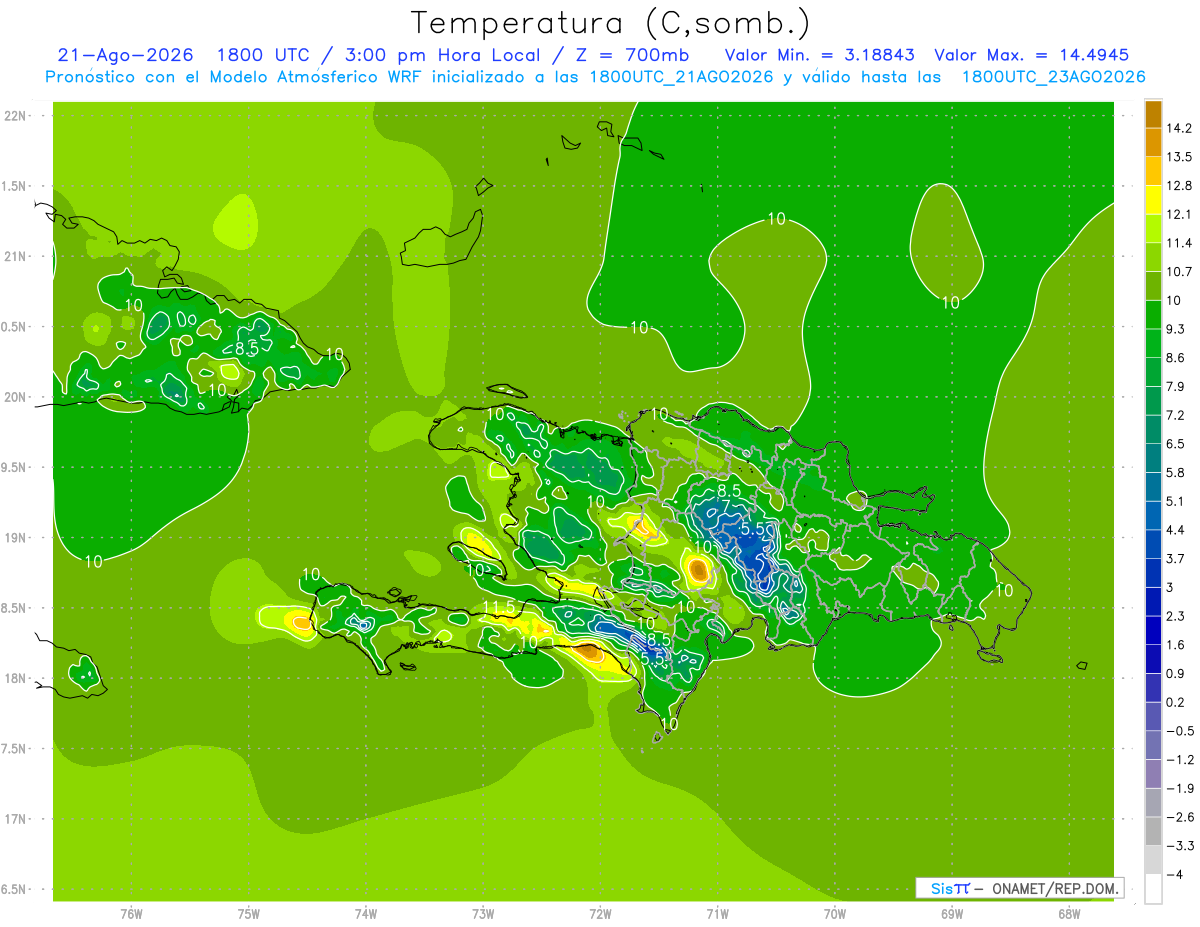Click the '3.7' legend value
The width and height of the screenshot is (1200, 927).
[1175, 559]
